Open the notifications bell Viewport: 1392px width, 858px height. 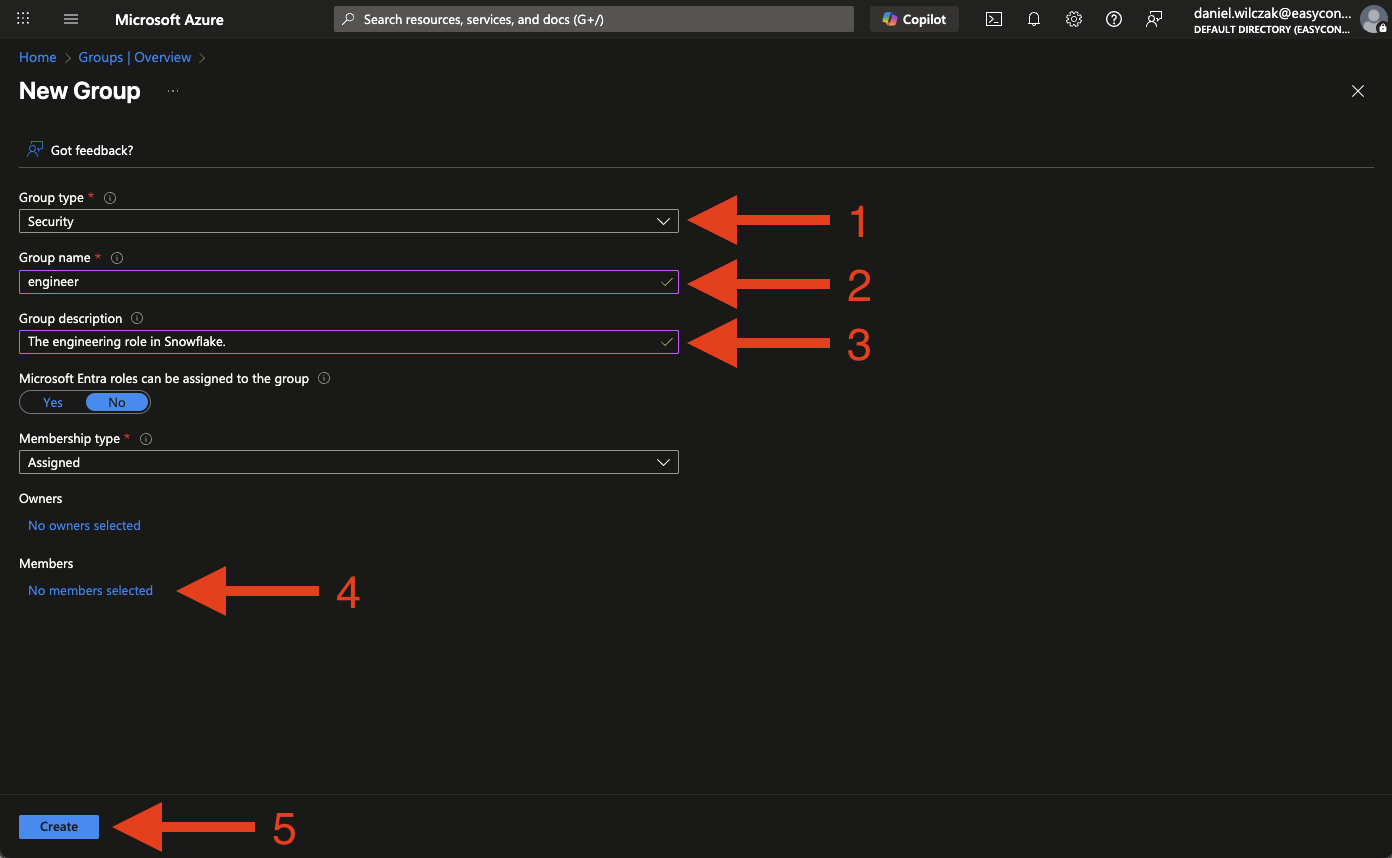tap(1034, 19)
